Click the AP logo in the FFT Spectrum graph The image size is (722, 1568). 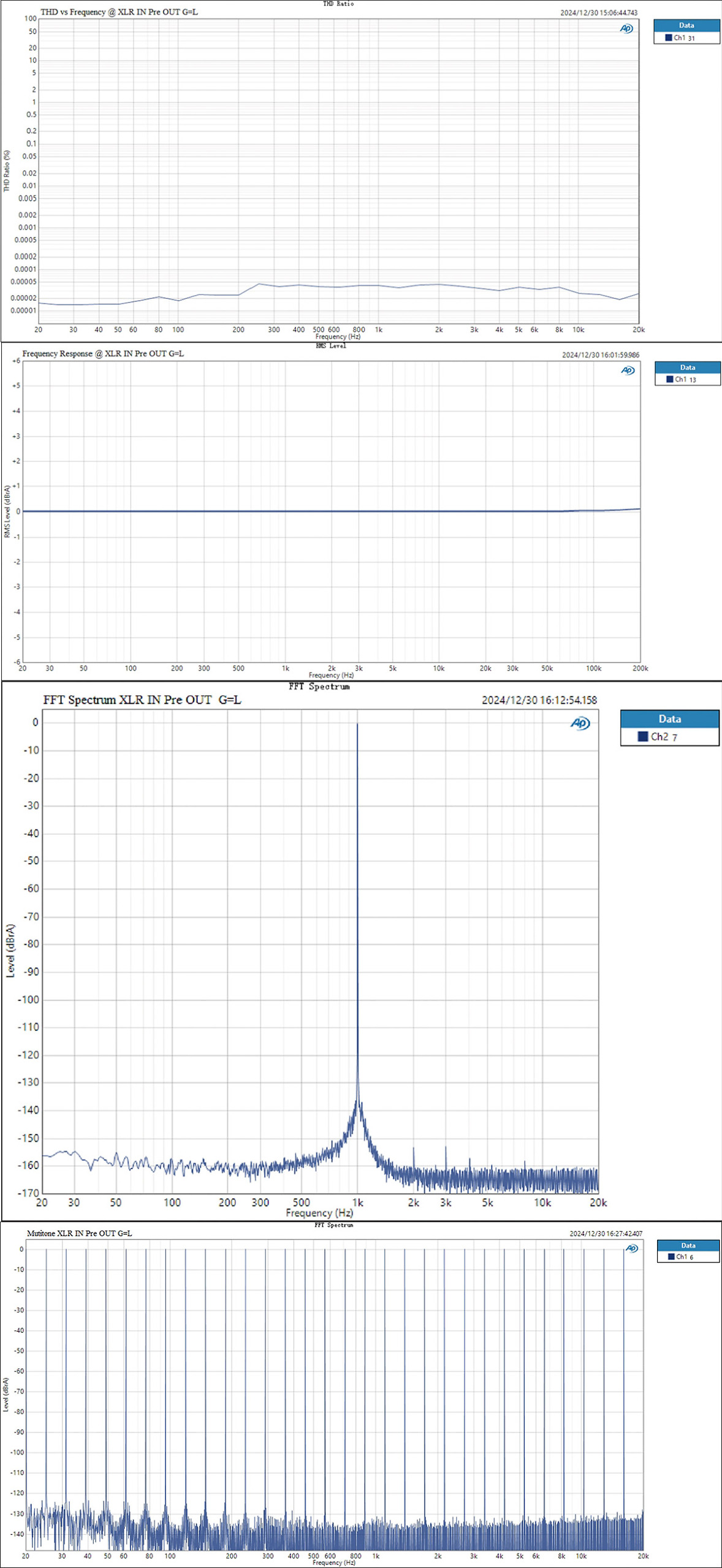click(580, 723)
